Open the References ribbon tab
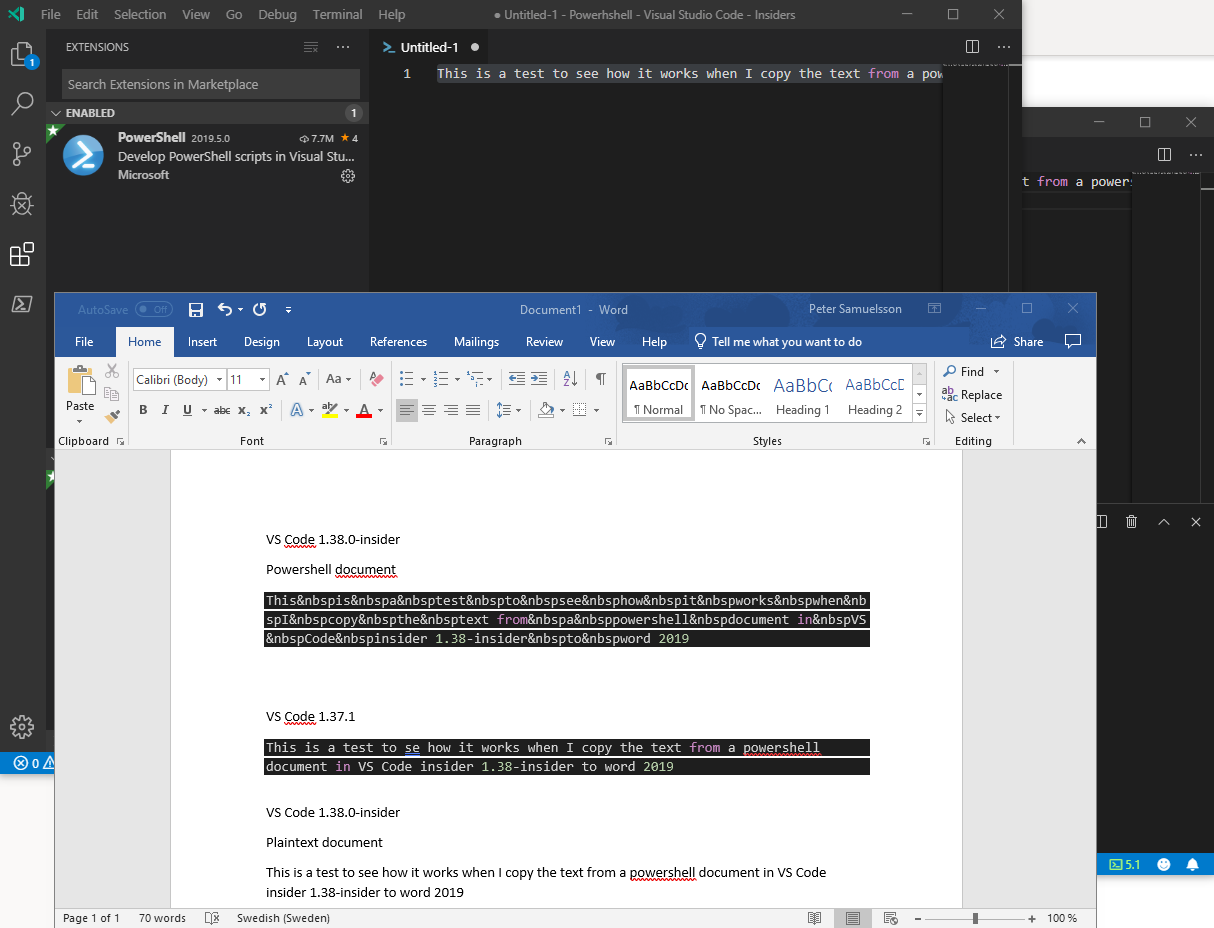Screen dimensions: 1214x928 coord(398,342)
